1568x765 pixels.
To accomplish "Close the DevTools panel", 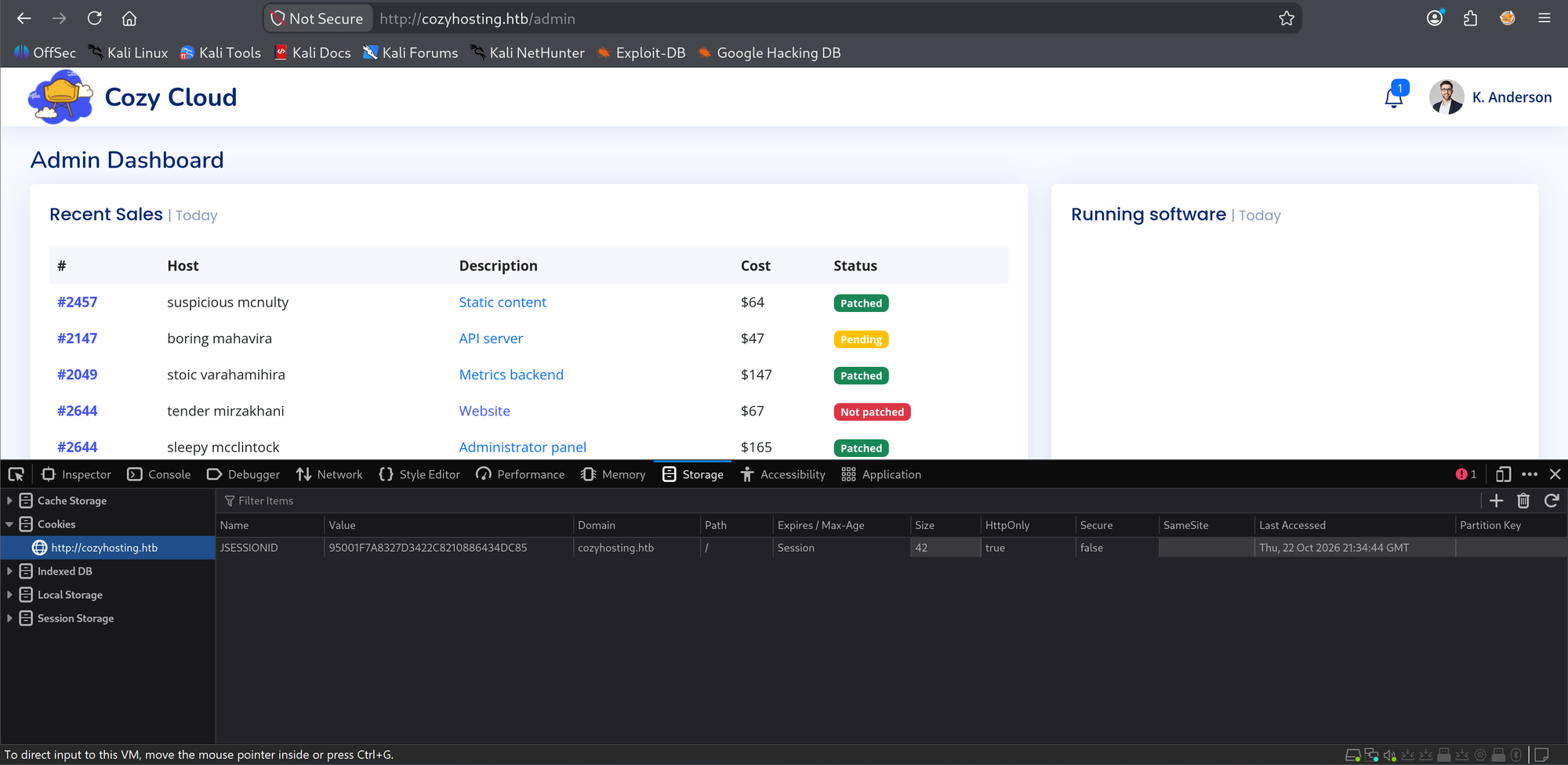I will click(1555, 474).
